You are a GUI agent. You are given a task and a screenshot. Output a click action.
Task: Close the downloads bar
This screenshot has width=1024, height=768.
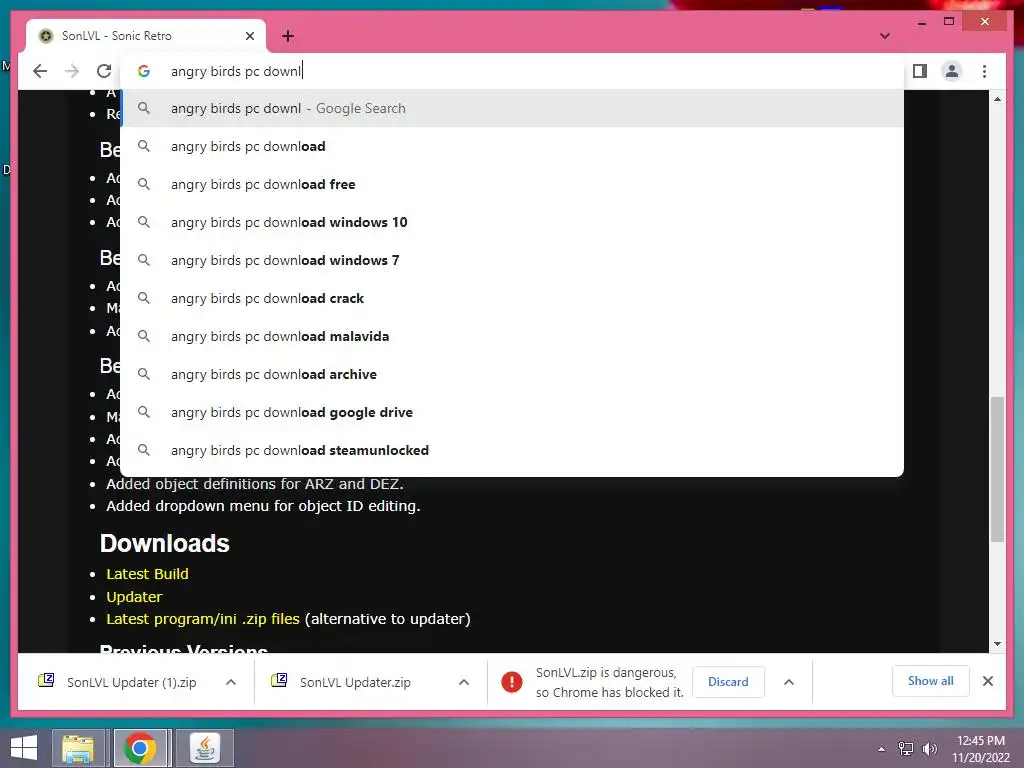[987, 681]
